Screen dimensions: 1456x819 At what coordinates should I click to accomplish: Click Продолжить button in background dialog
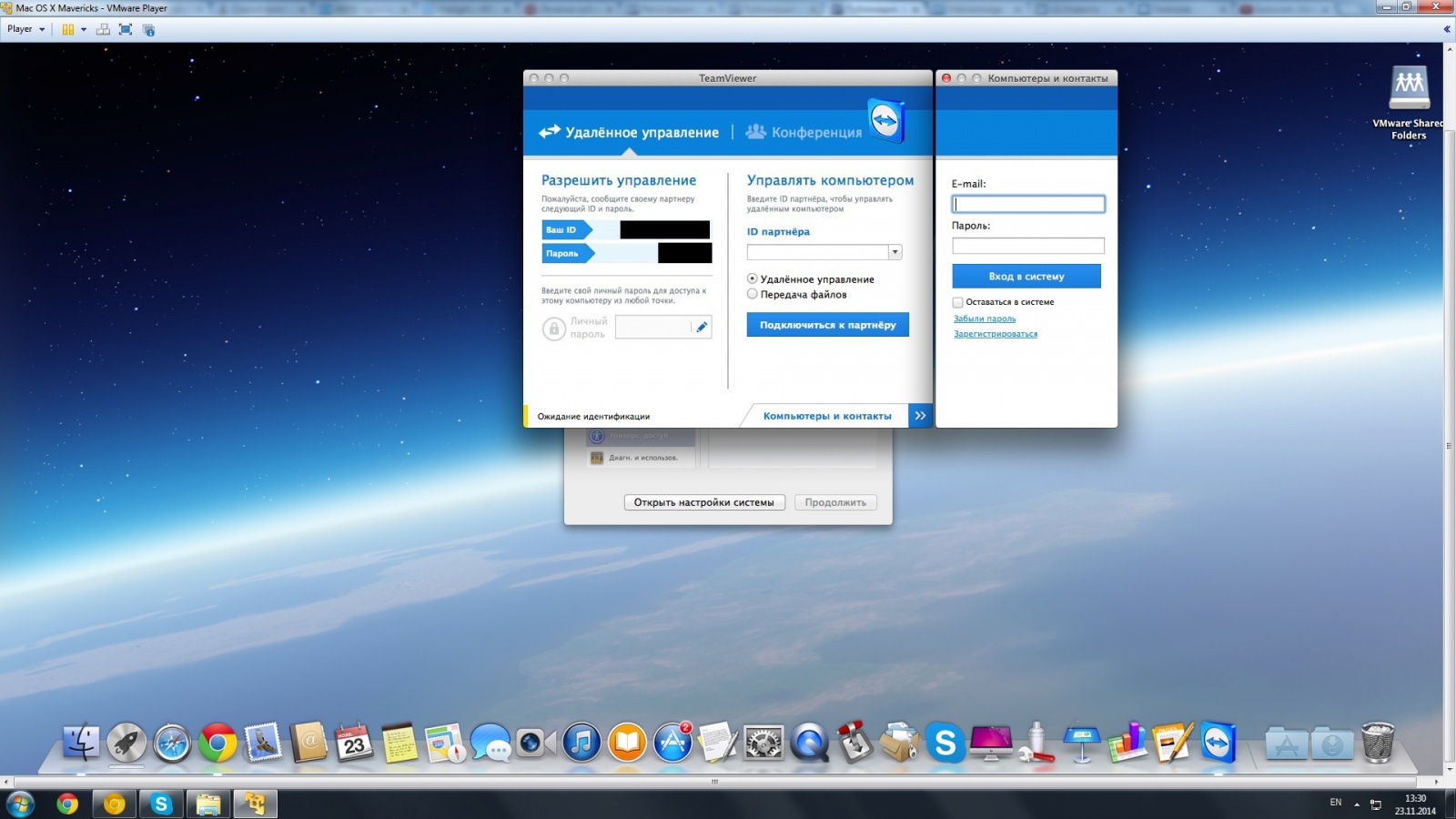[835, 502]
